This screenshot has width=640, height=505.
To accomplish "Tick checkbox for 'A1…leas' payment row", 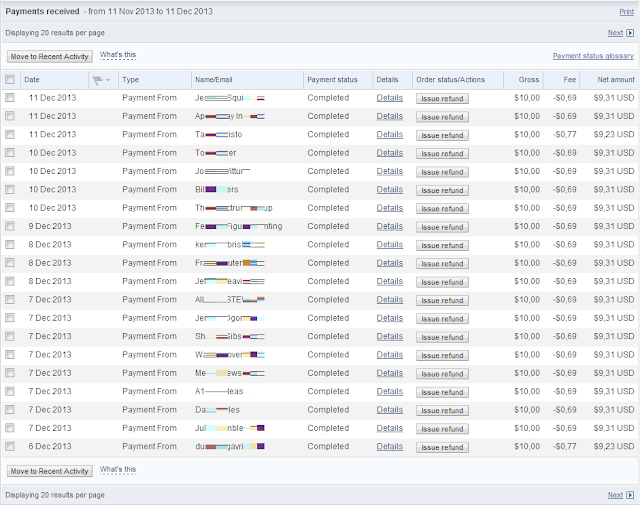I will [10, 391].
